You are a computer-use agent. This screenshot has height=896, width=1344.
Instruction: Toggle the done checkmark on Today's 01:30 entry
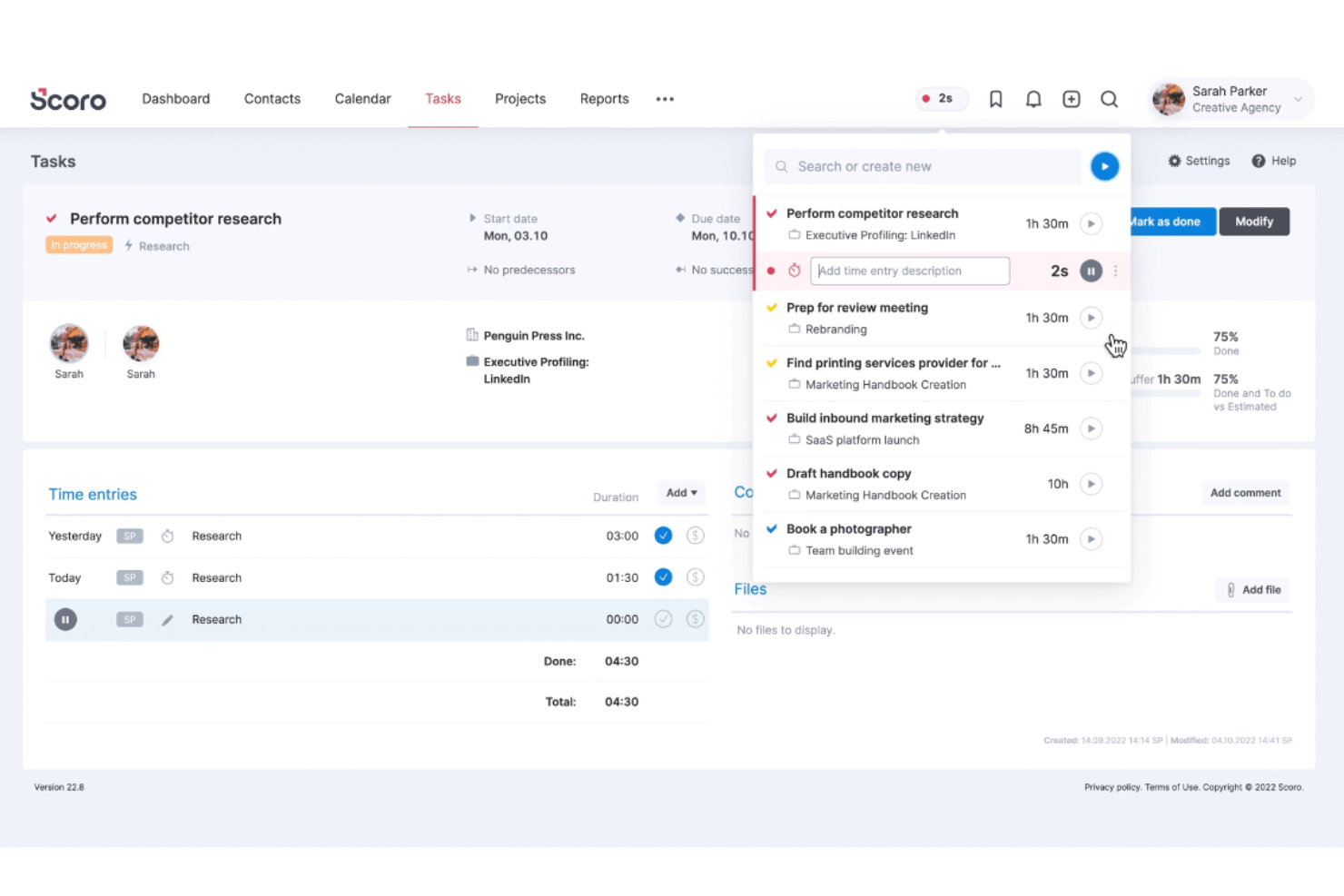(x=663, y=576)
